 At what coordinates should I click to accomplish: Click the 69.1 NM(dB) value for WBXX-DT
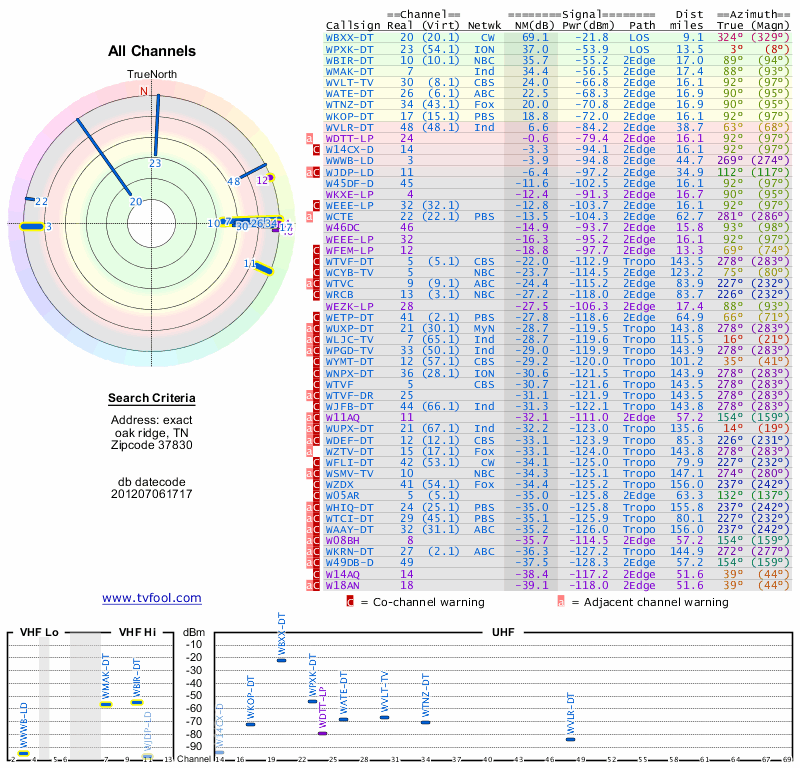tap(535, 38)
